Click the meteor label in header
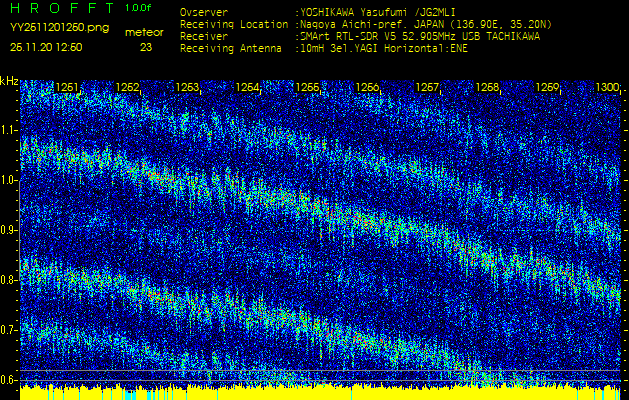 tap(143, 32)
